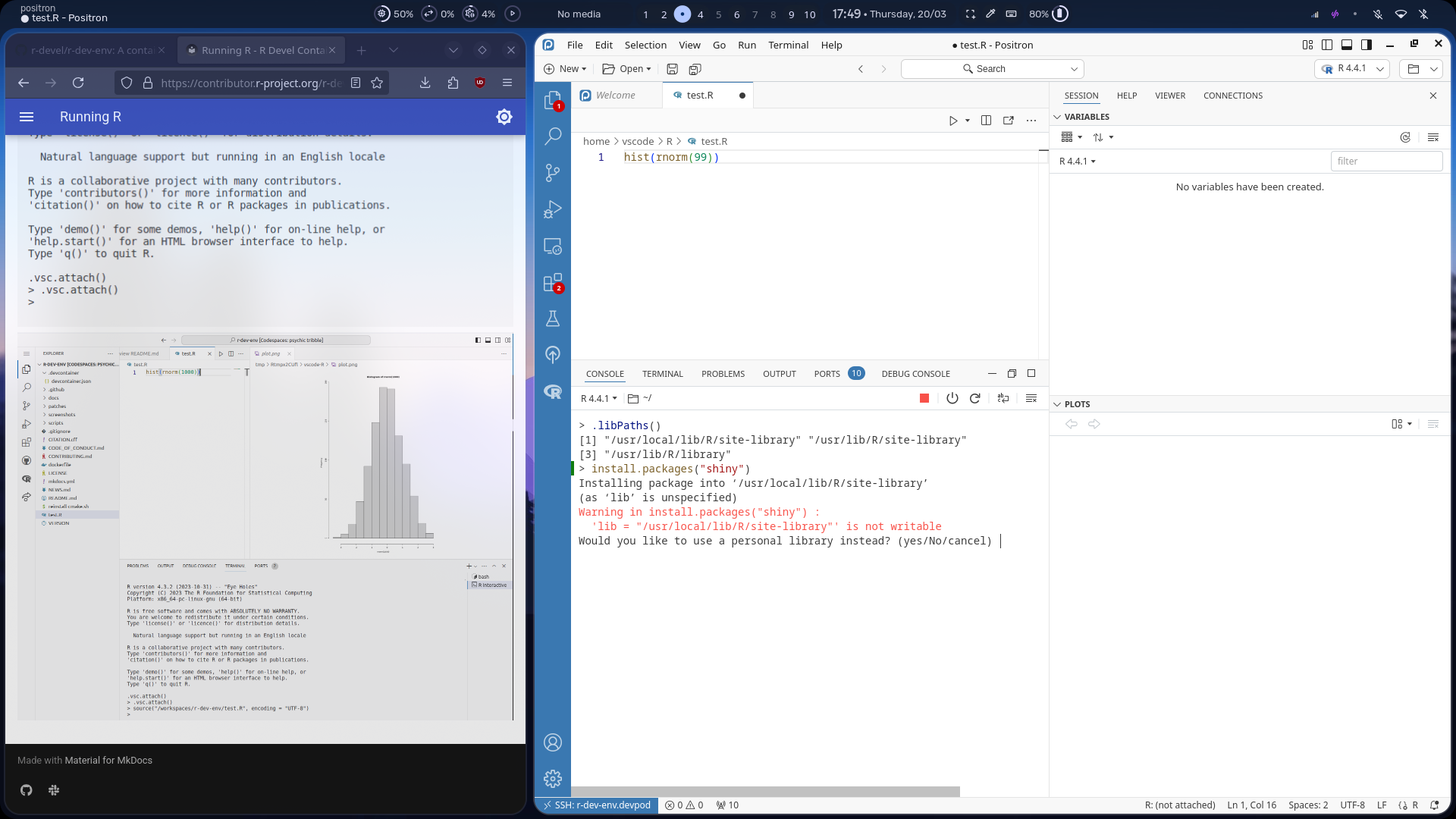Open Customize Layout icon in title bar
Image resolution: width=1456 pixels, height=819 pixels.
click(x=1307, y=45)
